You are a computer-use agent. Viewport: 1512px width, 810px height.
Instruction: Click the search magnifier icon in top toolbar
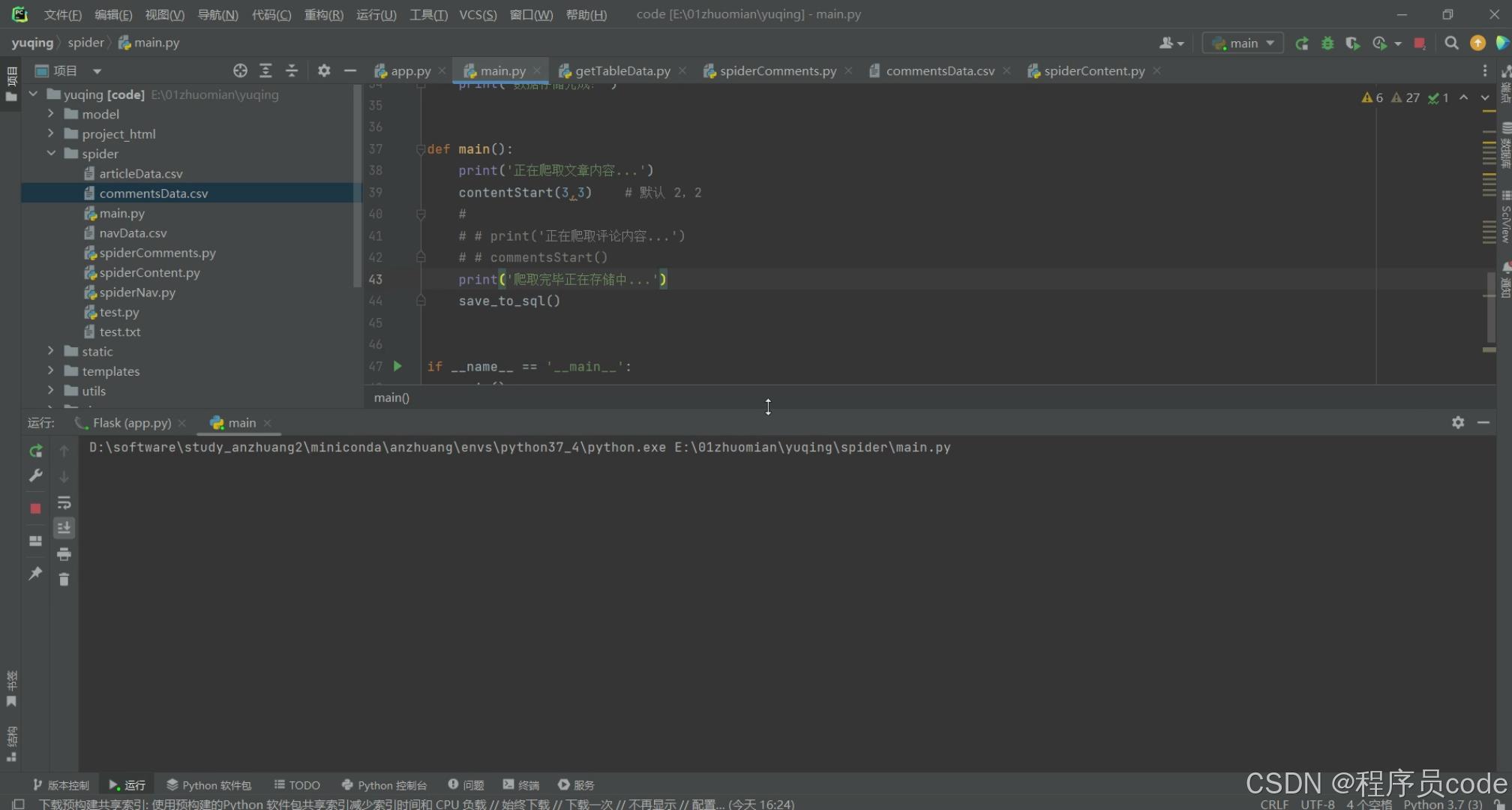[1451, 43]
